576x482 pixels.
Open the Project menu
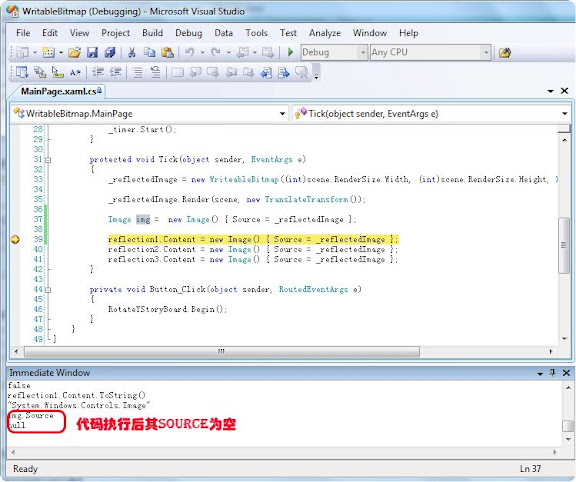115,33
